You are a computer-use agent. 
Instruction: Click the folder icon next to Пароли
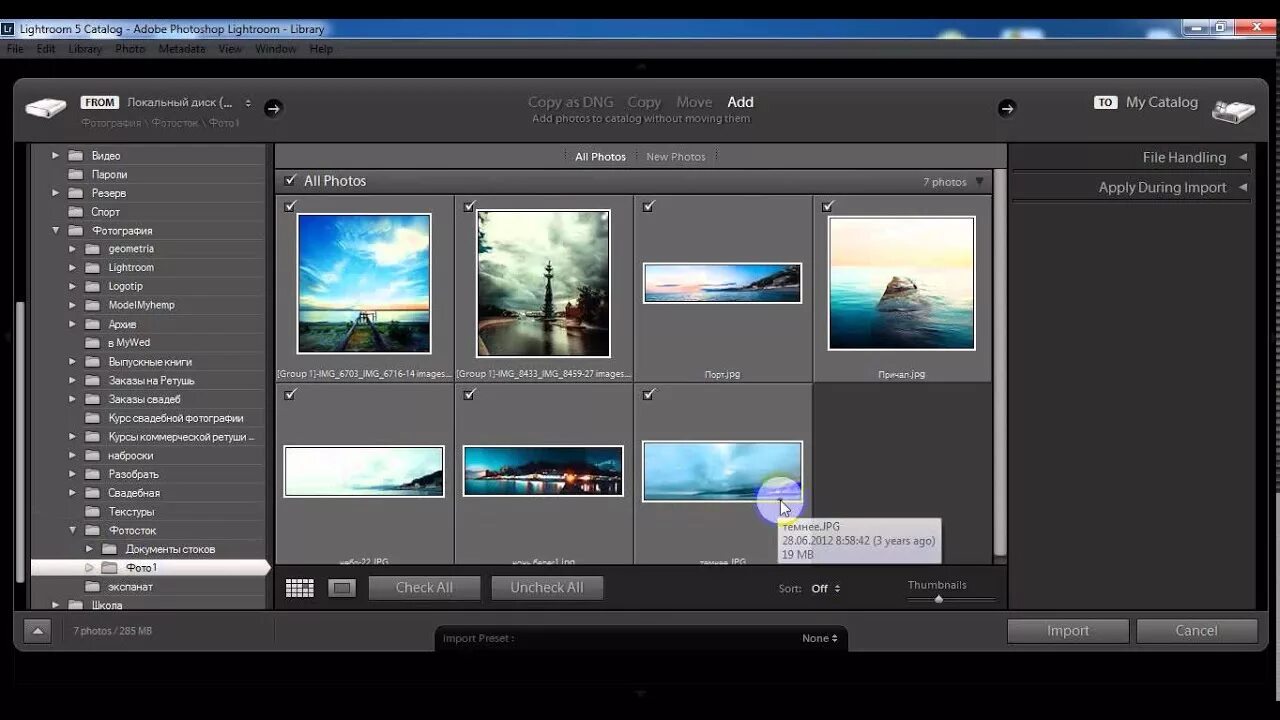pyautogui.click(x=75, y=174)
